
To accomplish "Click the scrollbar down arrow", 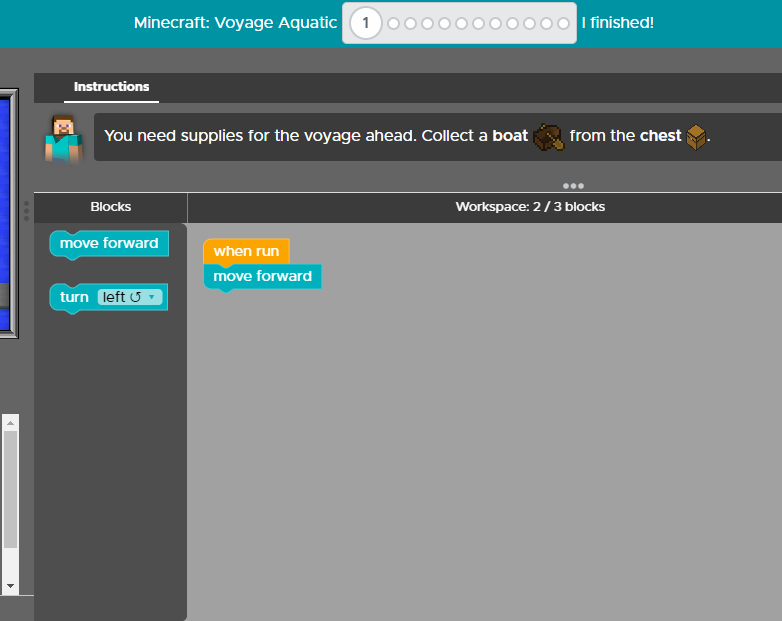I will 10,584.
